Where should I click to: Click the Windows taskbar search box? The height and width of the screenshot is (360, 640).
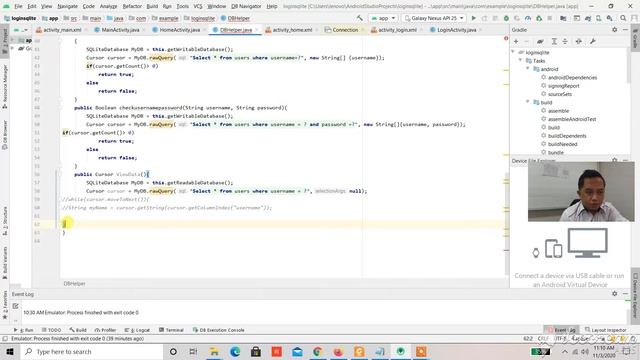(x=92, y=351)
